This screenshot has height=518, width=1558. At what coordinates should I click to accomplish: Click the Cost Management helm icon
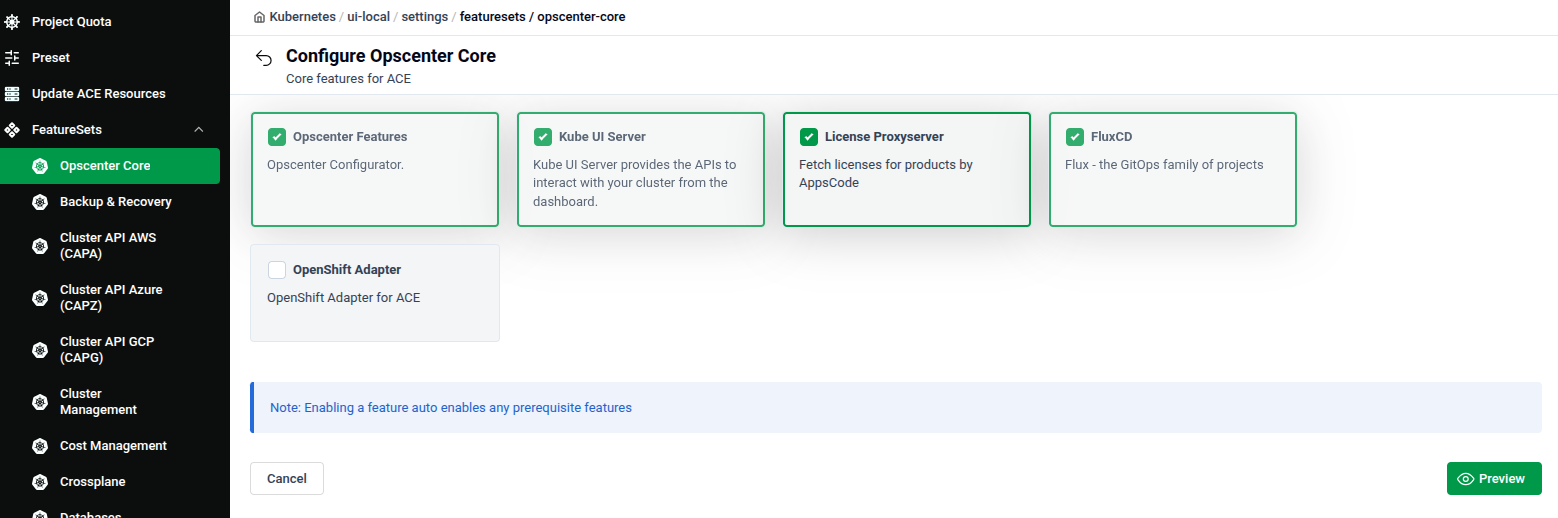click(40, 445)
